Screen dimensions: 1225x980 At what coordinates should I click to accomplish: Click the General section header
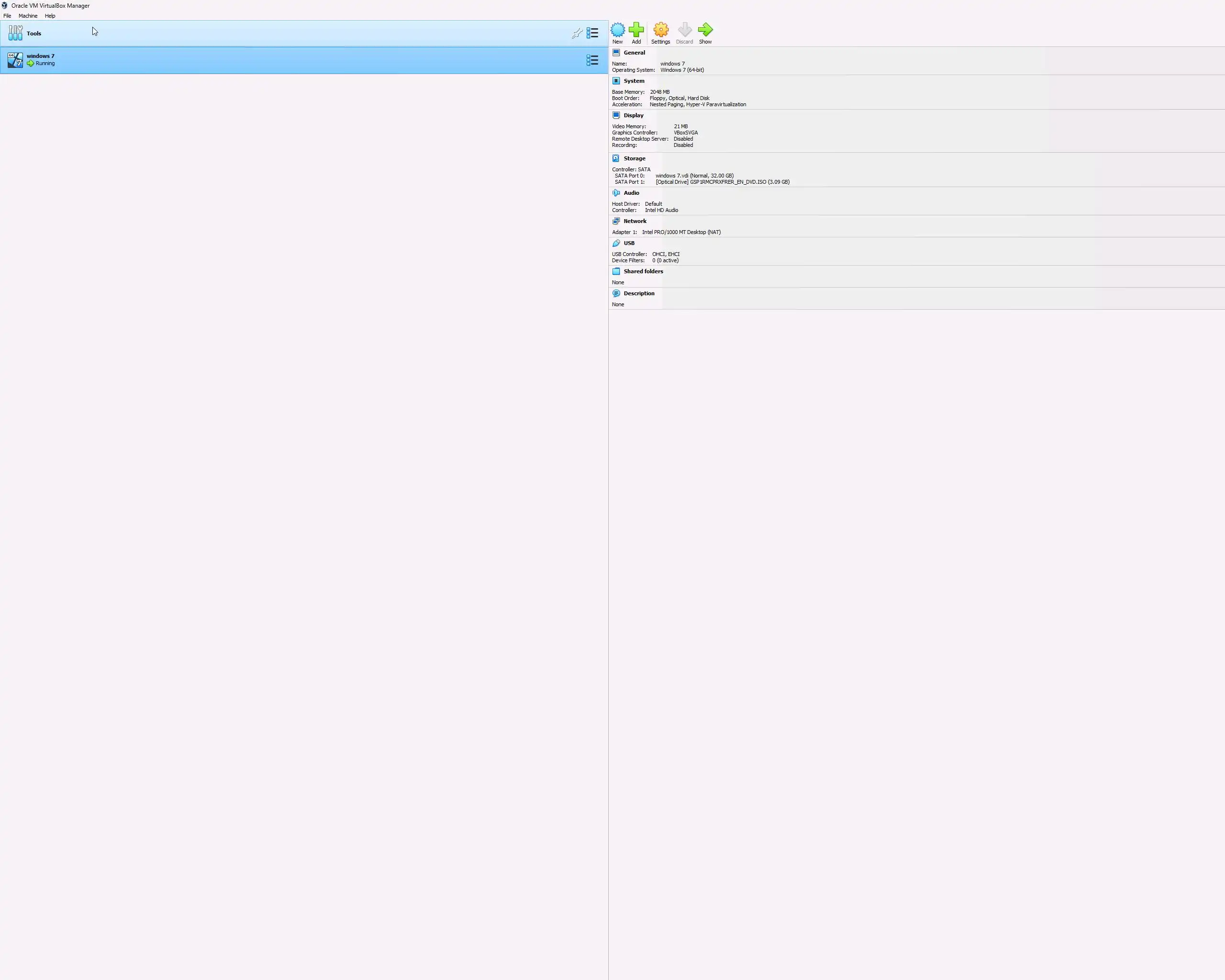click(634, 53)
